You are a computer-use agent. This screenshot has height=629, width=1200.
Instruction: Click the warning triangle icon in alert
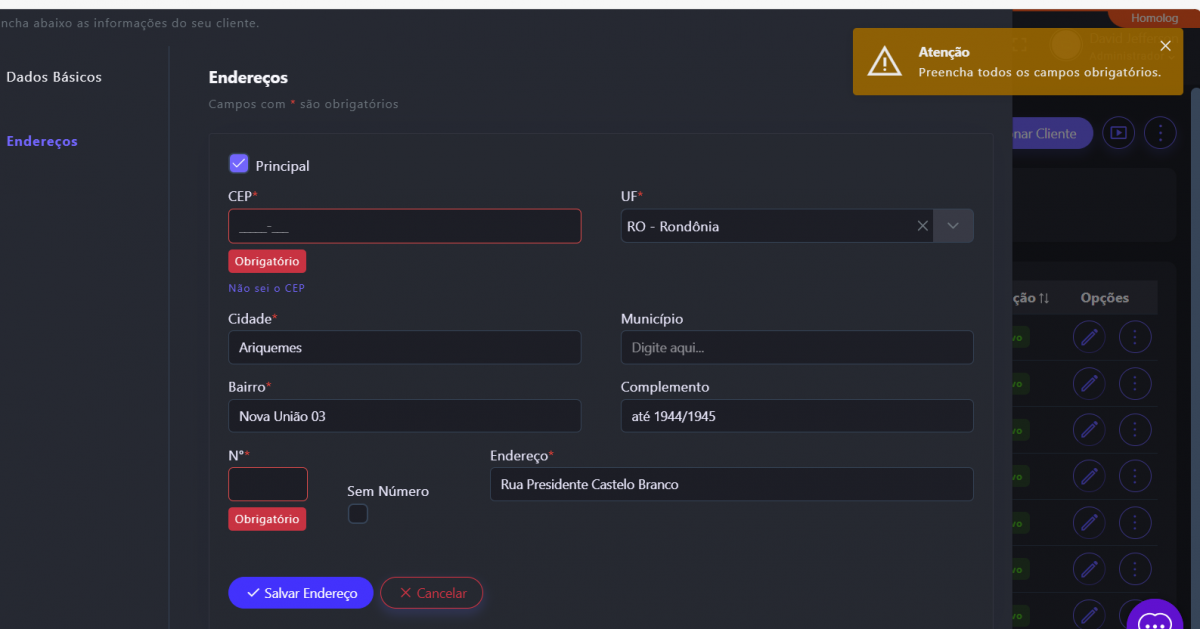[x=884, y=62]
